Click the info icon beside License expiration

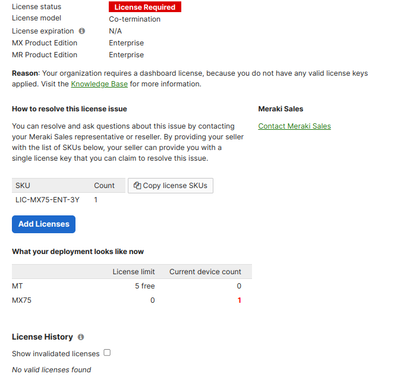click(82, 31)
